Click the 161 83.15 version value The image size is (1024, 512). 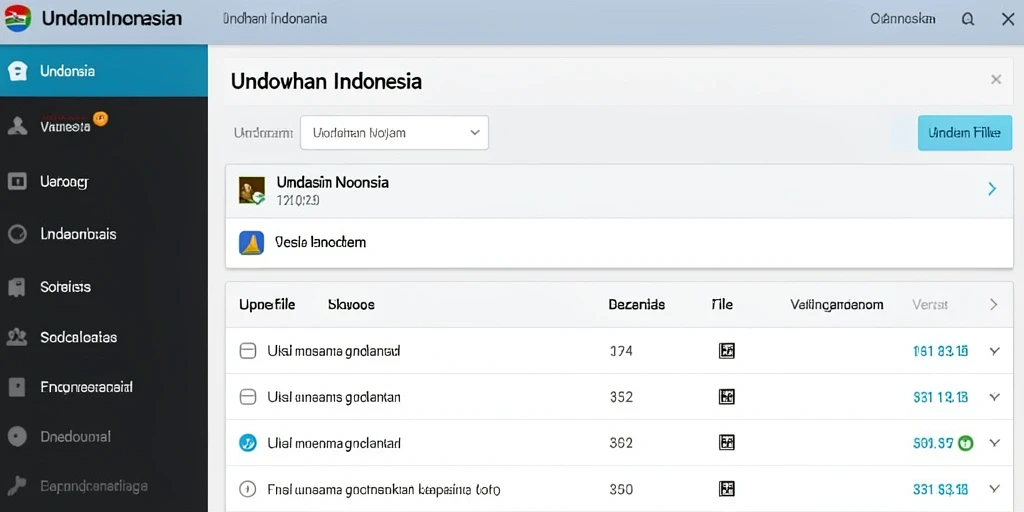click(x=940, y=351)
